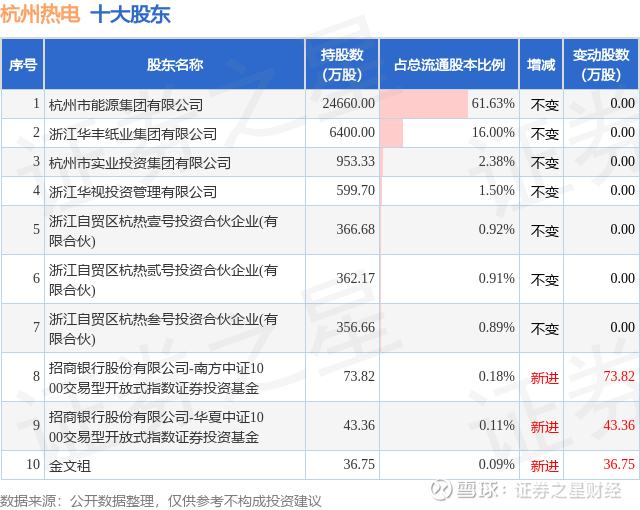Select 浙江自贸区杭热叁号投资合伙企业 name cell
This screenshot has height=510, width=640.
(x=175, y=328)
